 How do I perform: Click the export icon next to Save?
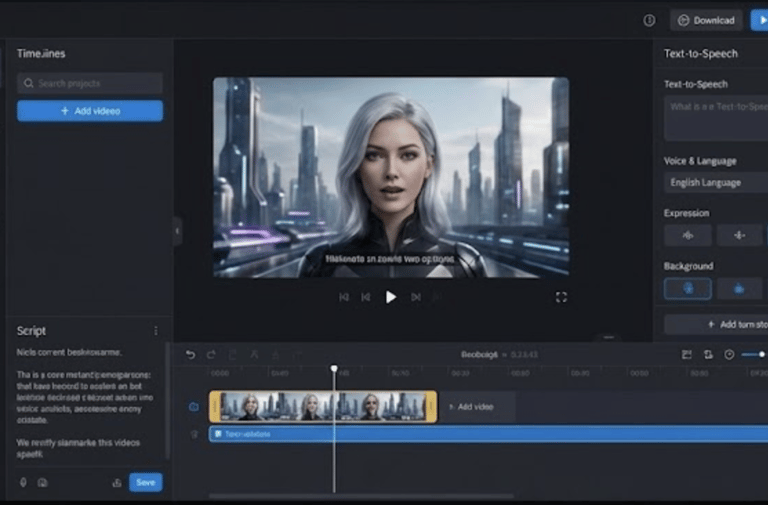pos(117,483)
